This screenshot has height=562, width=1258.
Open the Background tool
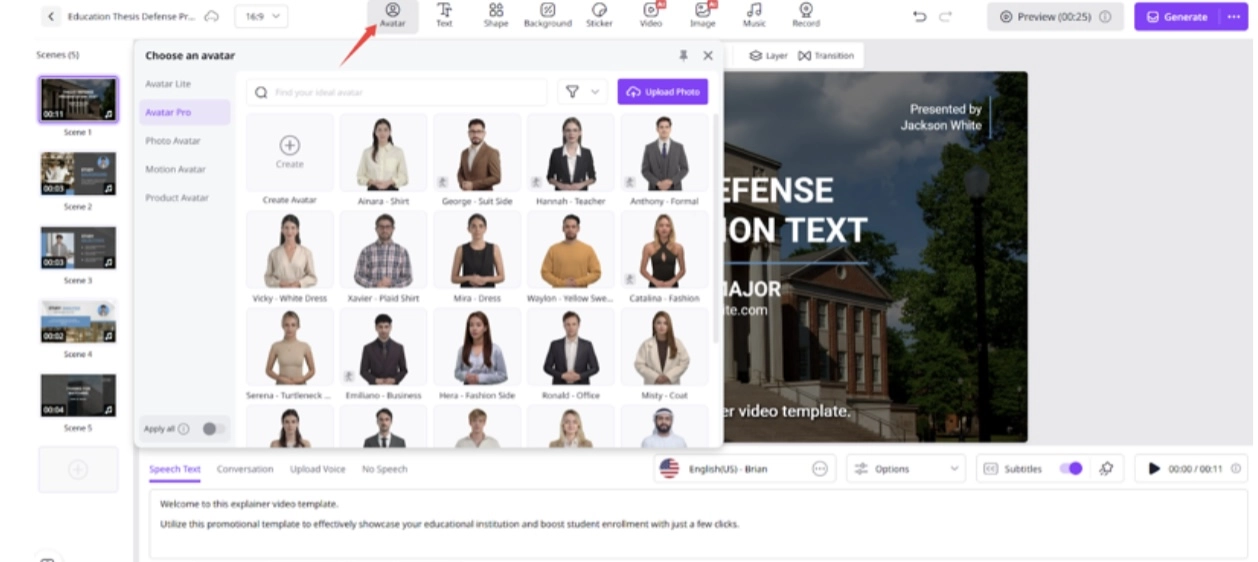[x=547, y=15]
